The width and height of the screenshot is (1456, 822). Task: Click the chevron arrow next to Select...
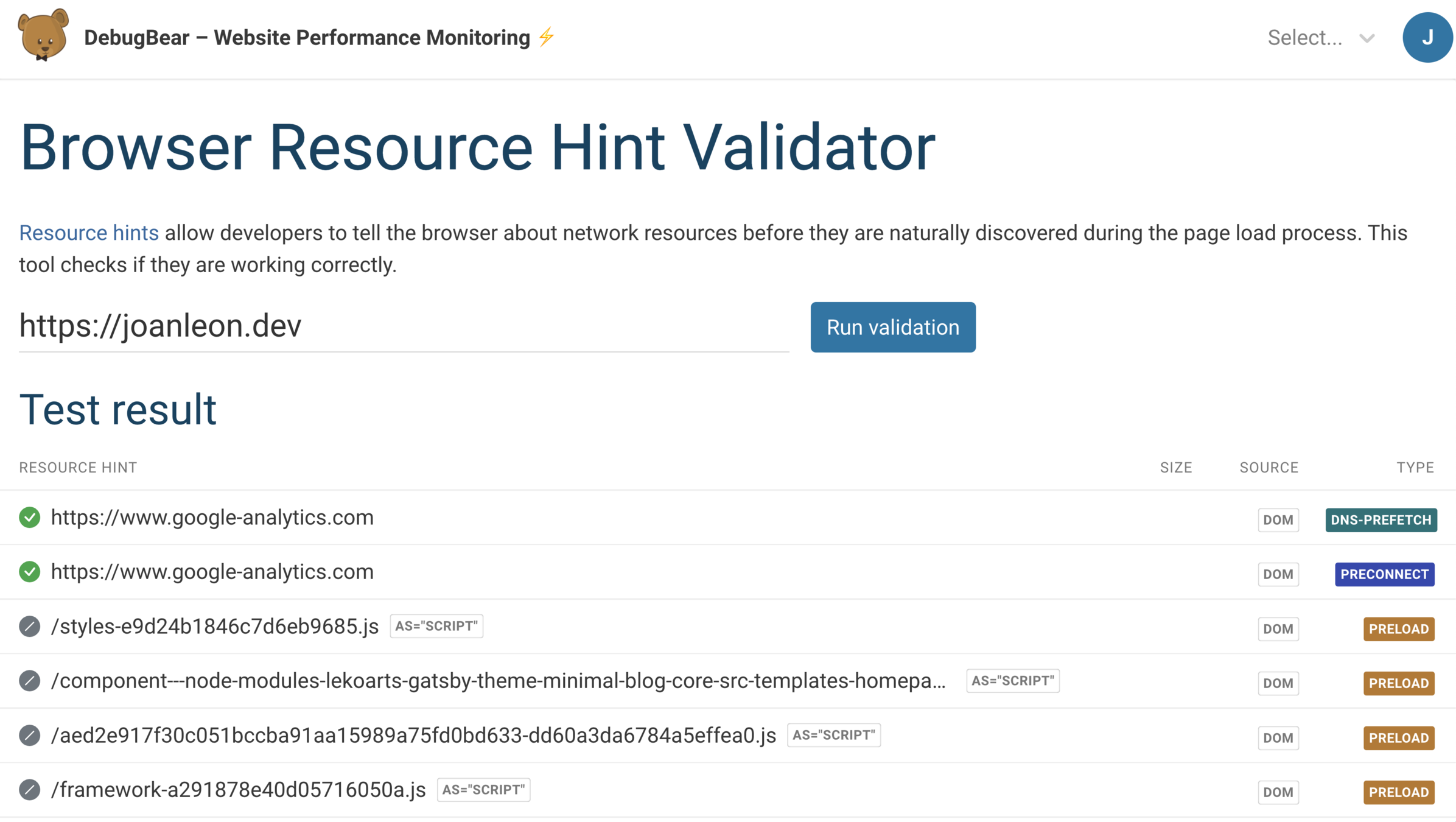(x=1367, y=38)
